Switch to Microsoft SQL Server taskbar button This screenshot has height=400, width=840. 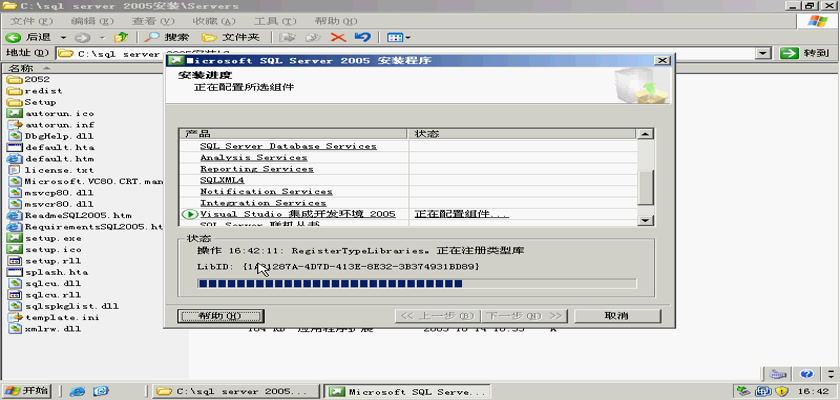click(x=408, y=391)
